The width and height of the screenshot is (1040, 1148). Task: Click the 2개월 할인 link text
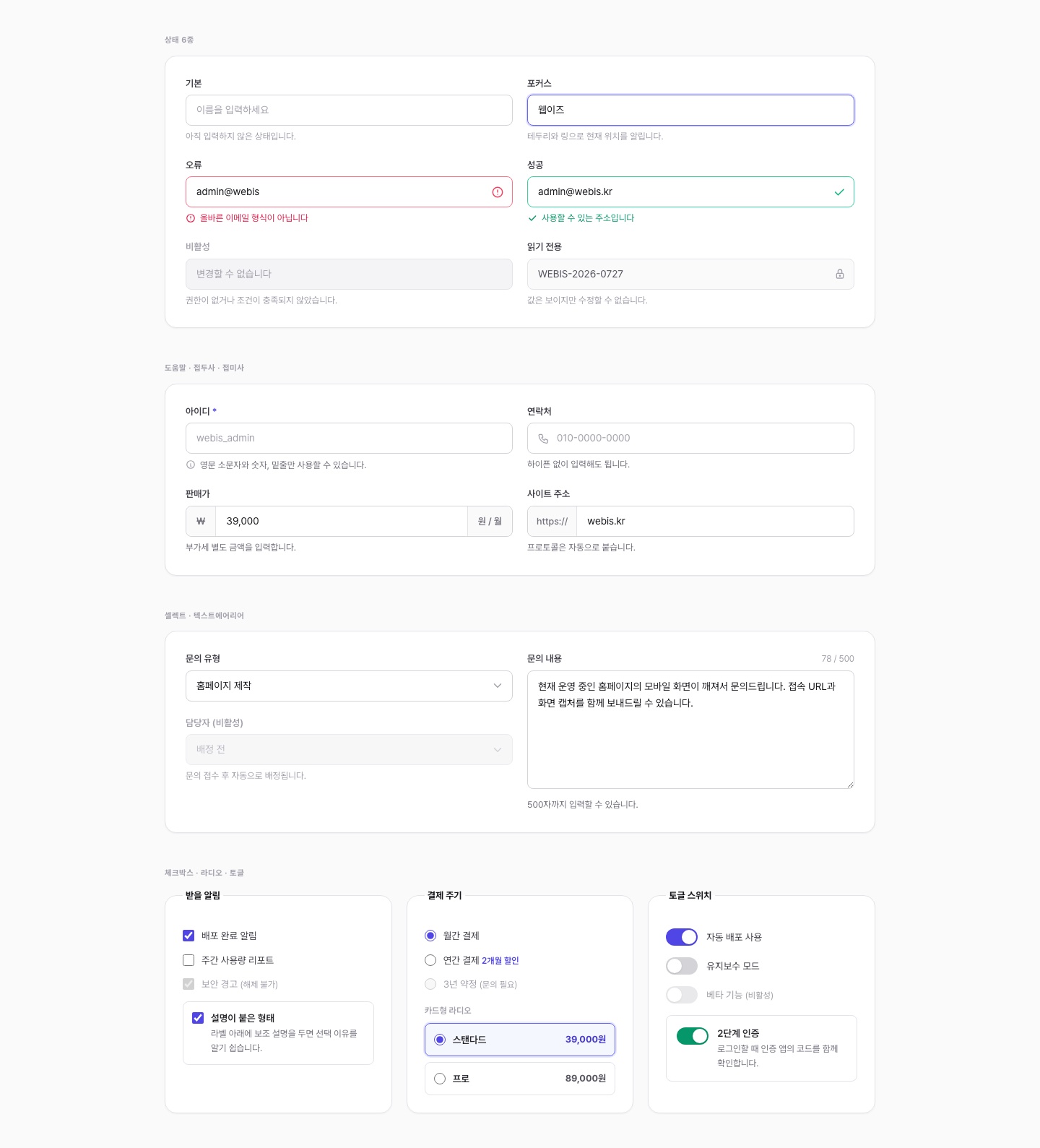[500, 961]
